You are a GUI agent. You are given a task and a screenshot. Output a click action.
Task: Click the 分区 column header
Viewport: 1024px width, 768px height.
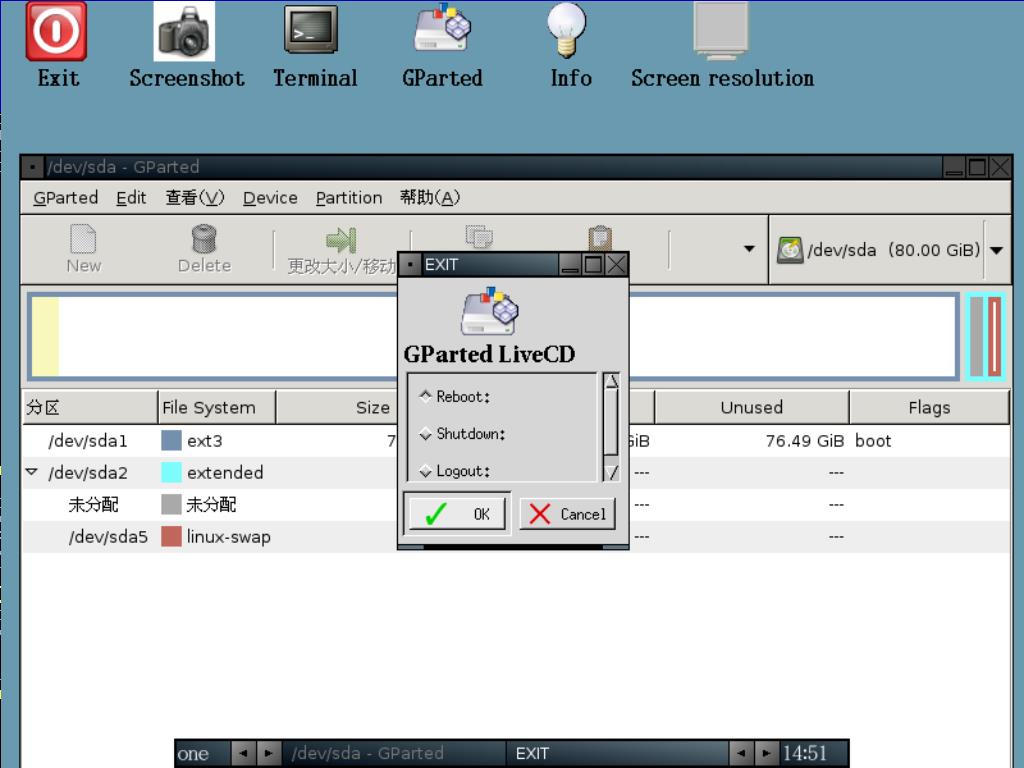(90, 408)
